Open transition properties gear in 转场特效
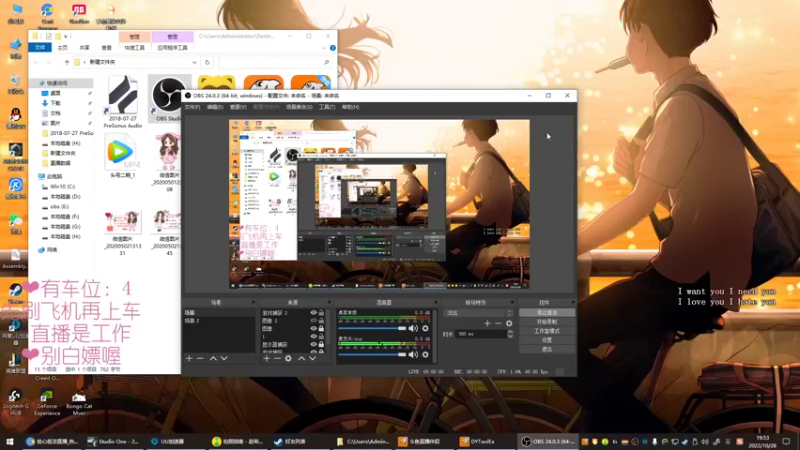This screenshot has width=800, height=450. click(x=509, y=323)
